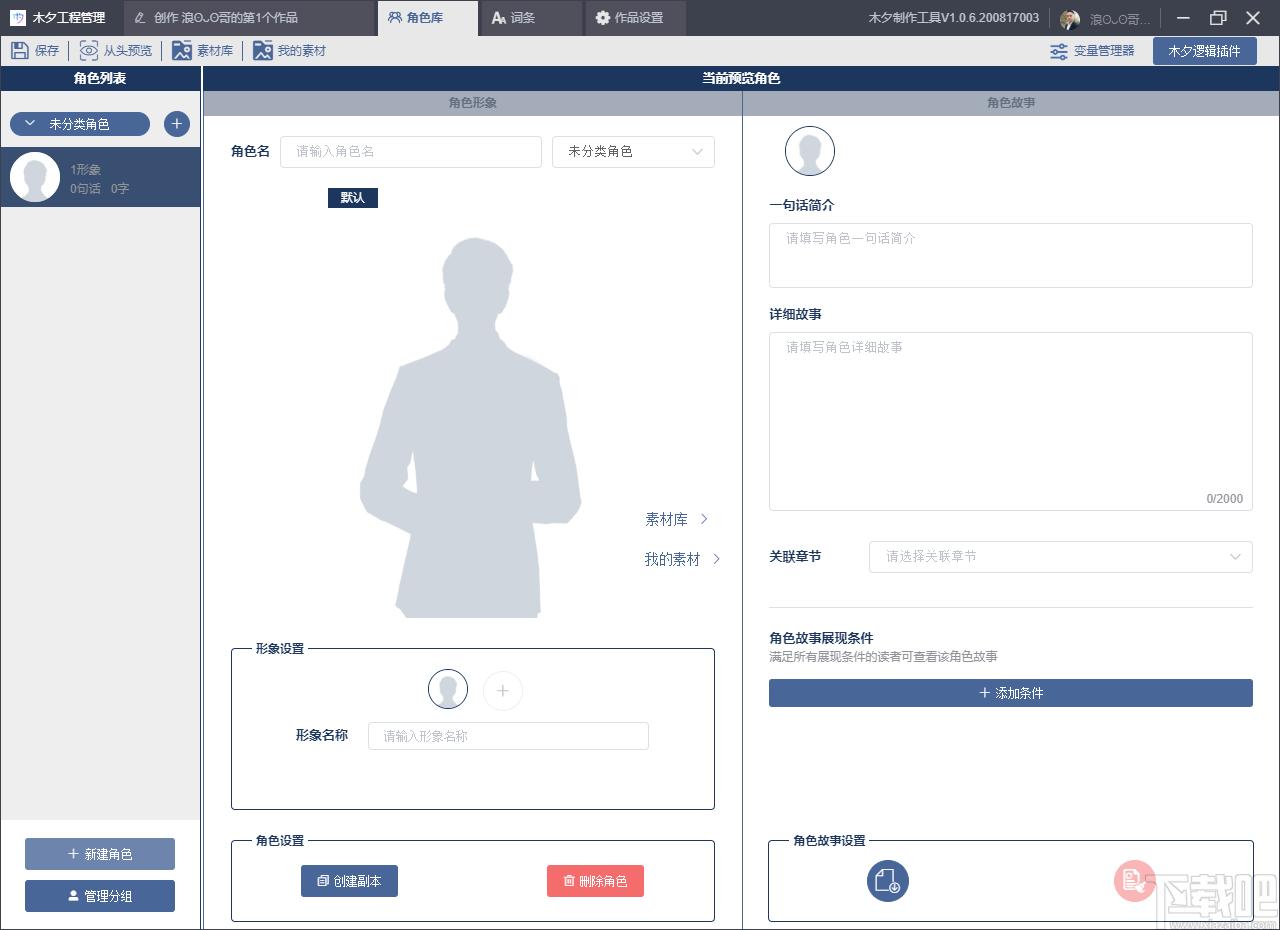The width and height of the screenshot is (1280, 930).
Task: Add a new appearance with plus circle
Action: [503, 690]
